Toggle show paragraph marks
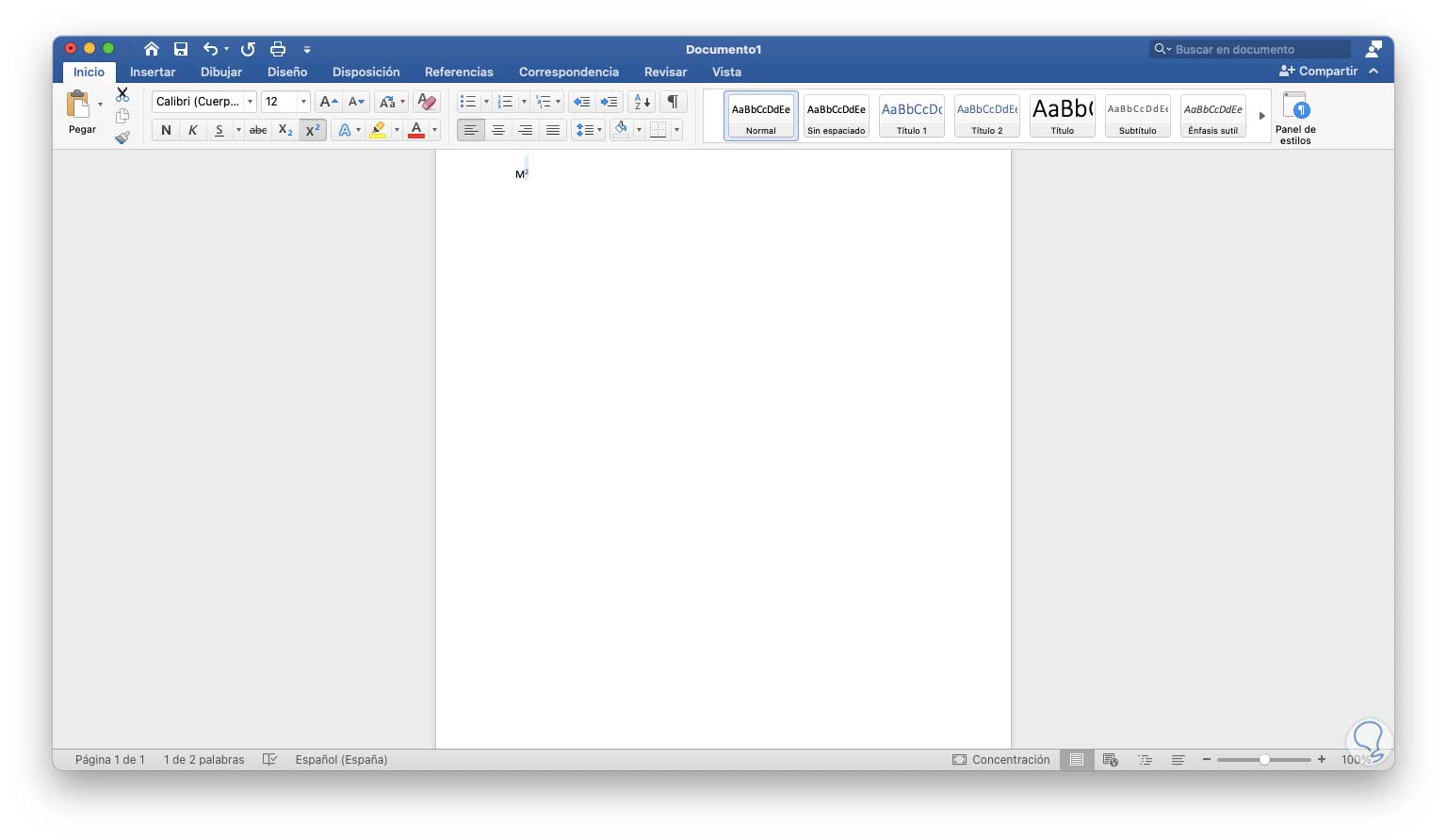Viewport: 1447px width, 840px height. click(673, 102)
